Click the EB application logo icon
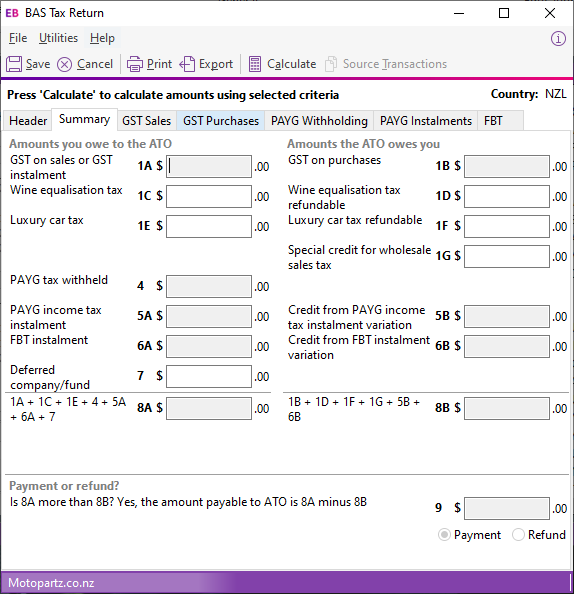Viewport: 574px width, 594px height. [x=12, y=13]
